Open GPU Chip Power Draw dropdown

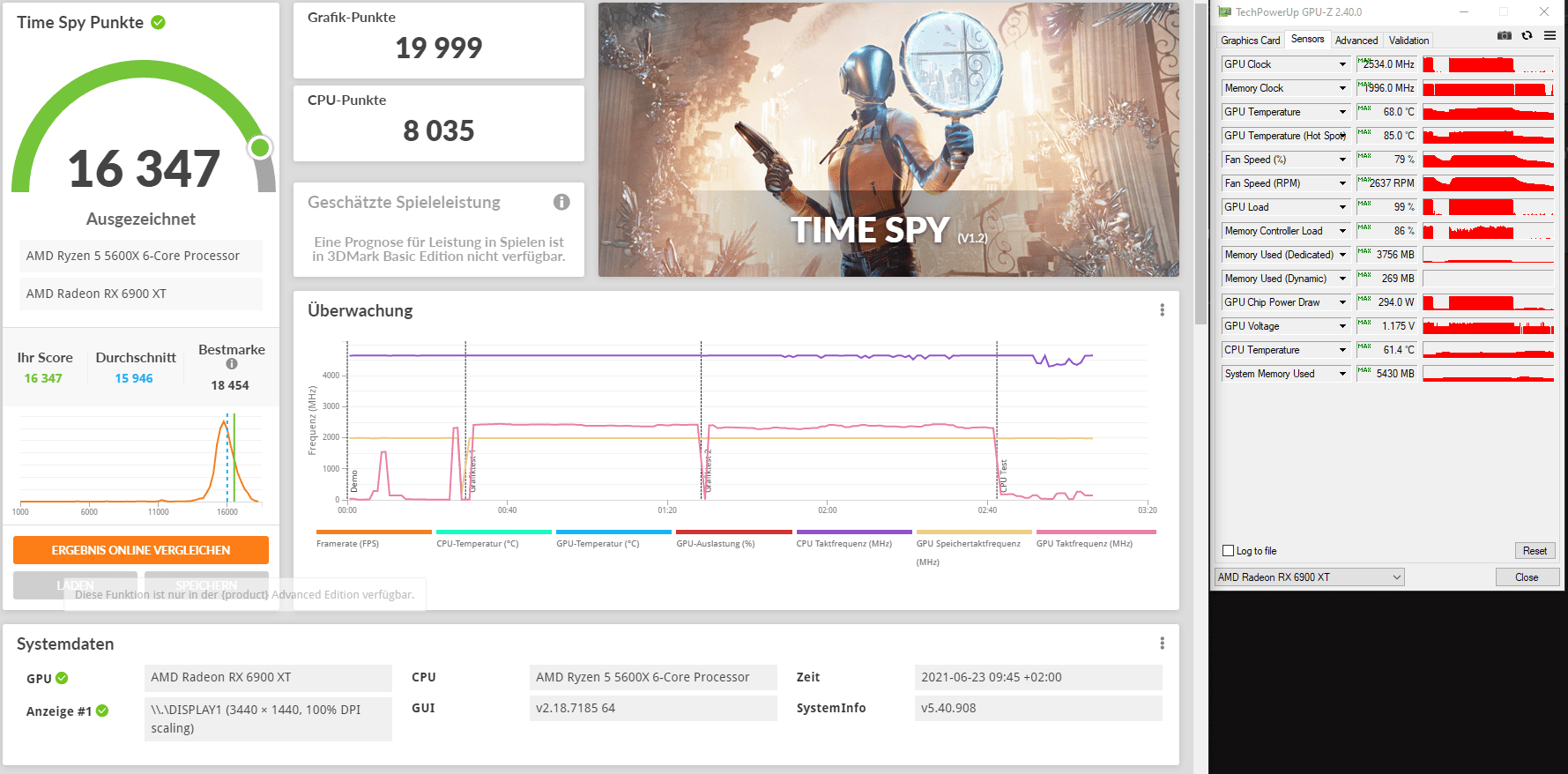click(1342, 302)
